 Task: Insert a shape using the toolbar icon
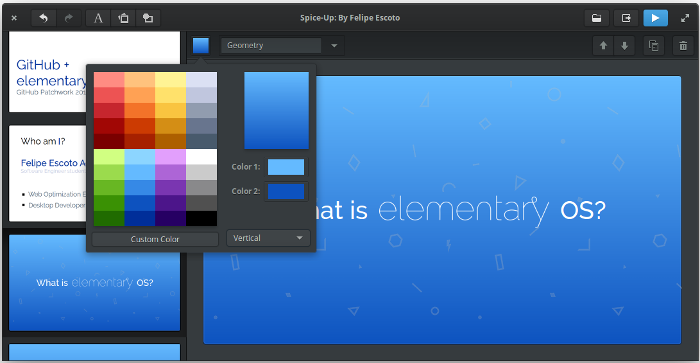click(x=148, y=18)
